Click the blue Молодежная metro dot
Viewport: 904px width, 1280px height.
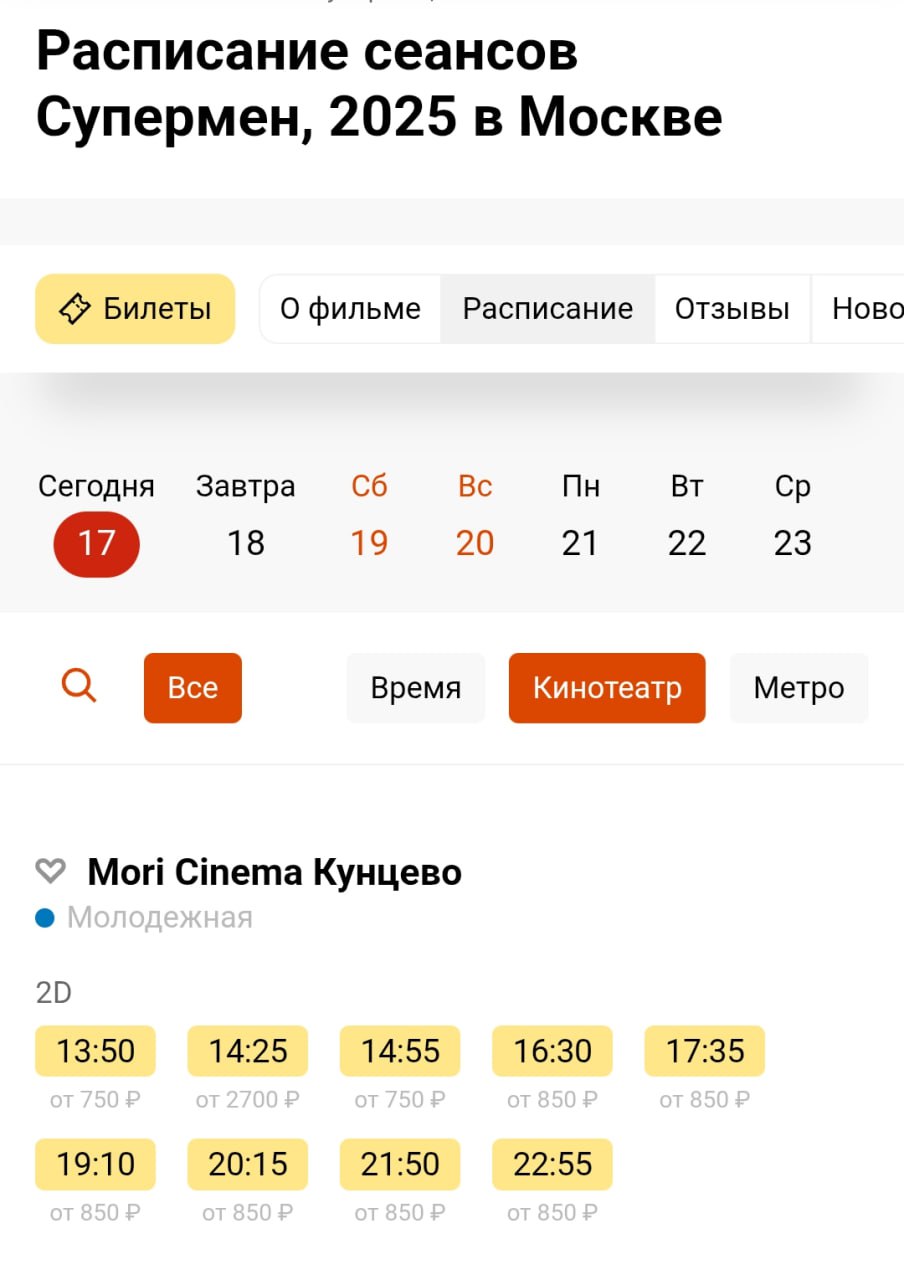coord(45,917)
